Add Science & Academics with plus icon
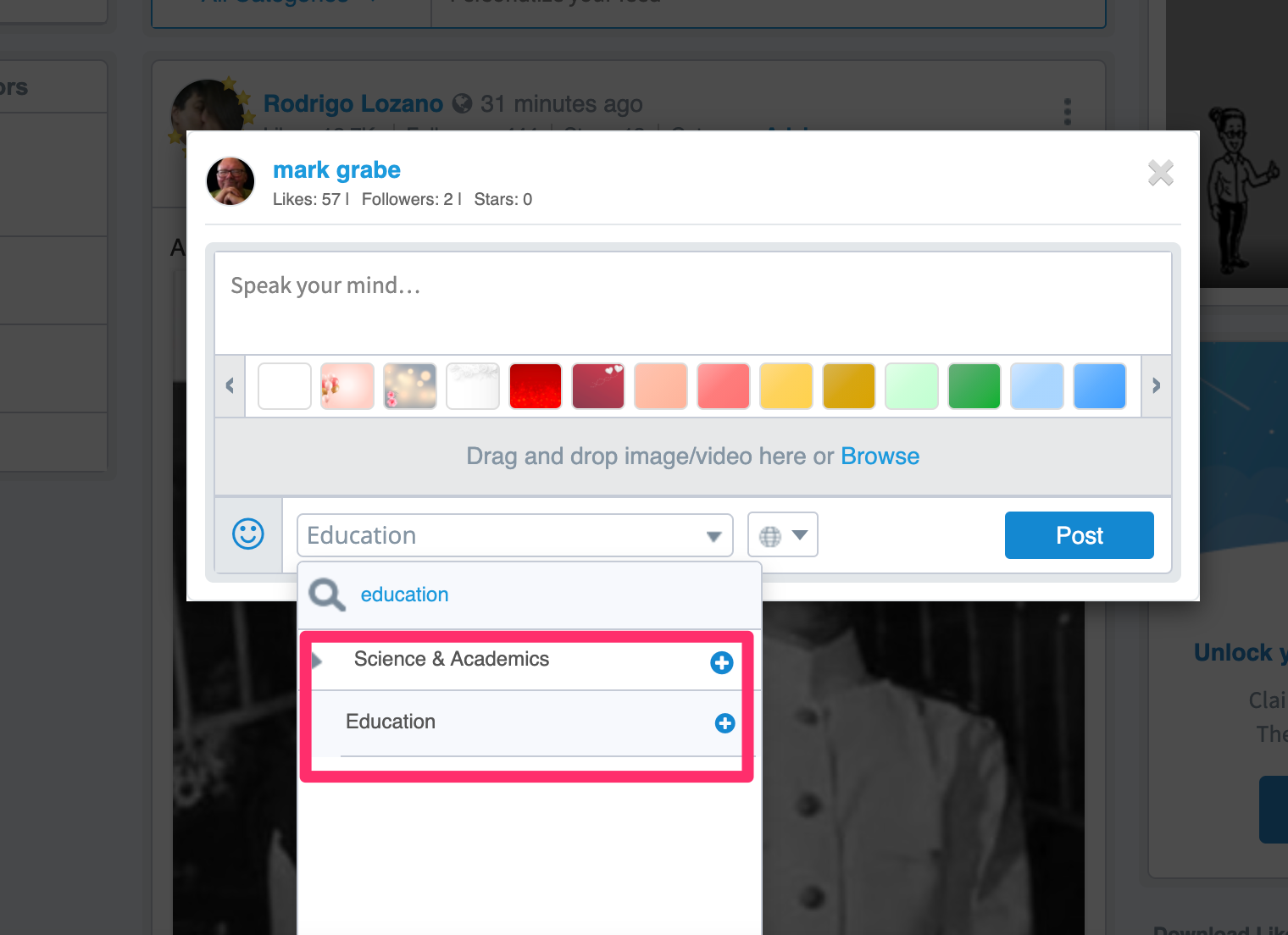This screenshot has width=1288, height=935. [722, 663]
